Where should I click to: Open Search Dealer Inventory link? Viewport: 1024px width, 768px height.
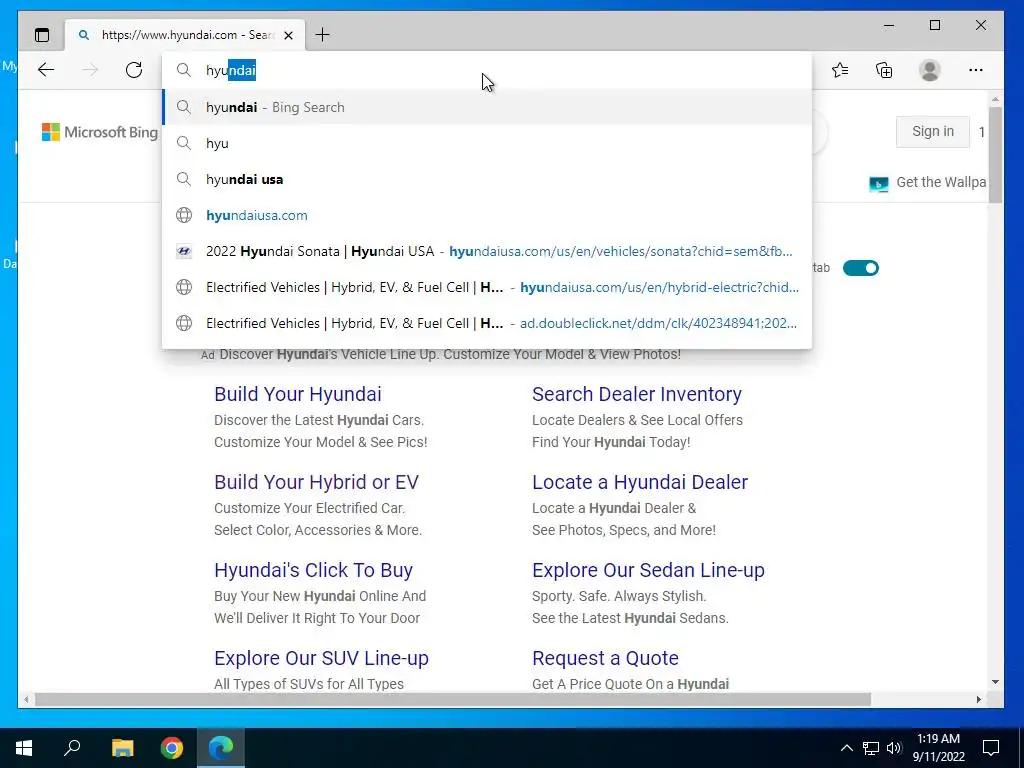tap(637, 394)
